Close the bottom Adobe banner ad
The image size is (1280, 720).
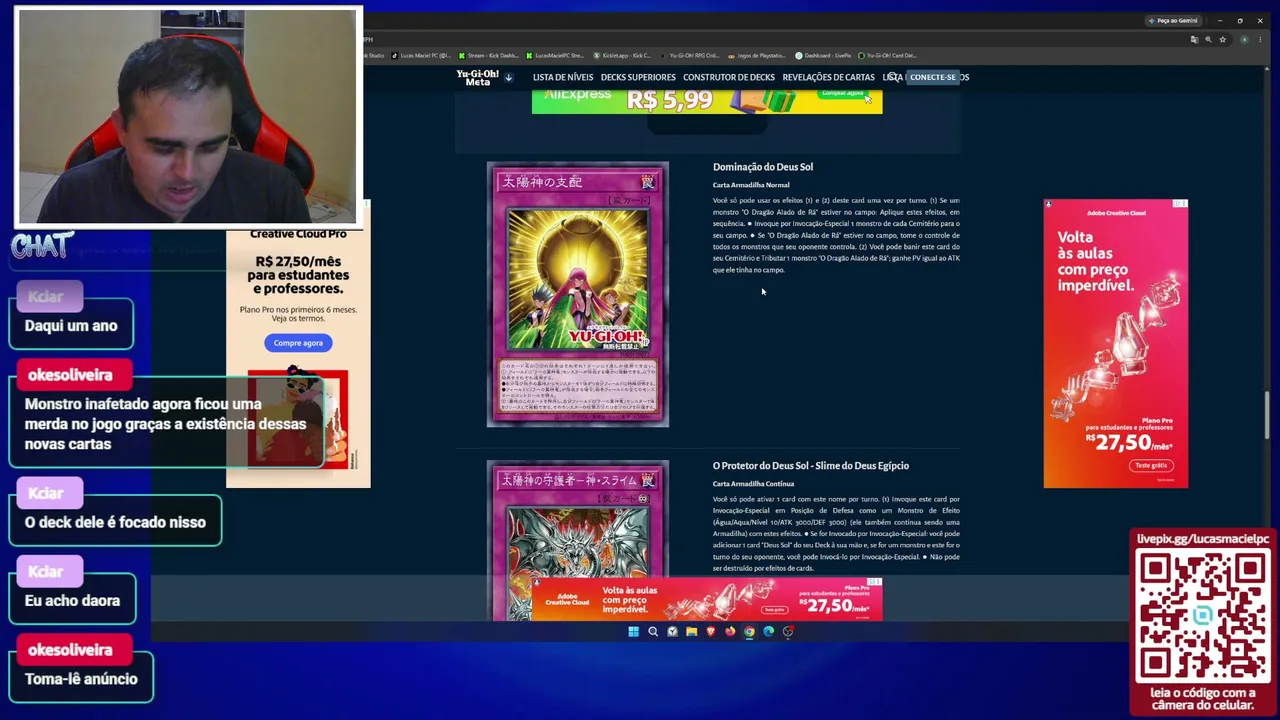pos(876,582)
